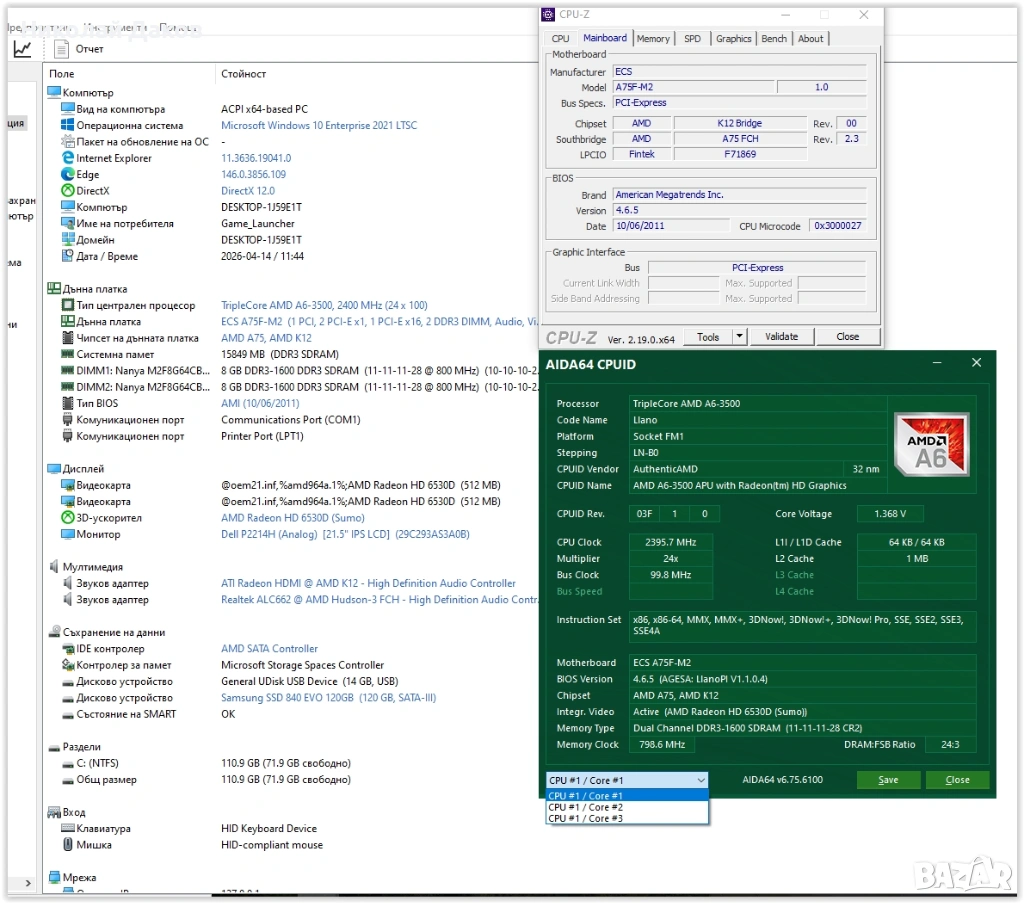Go to the Bench tab in CPU-Z
This screenshot has height=903, width=1024.
(x=774, y=39)
